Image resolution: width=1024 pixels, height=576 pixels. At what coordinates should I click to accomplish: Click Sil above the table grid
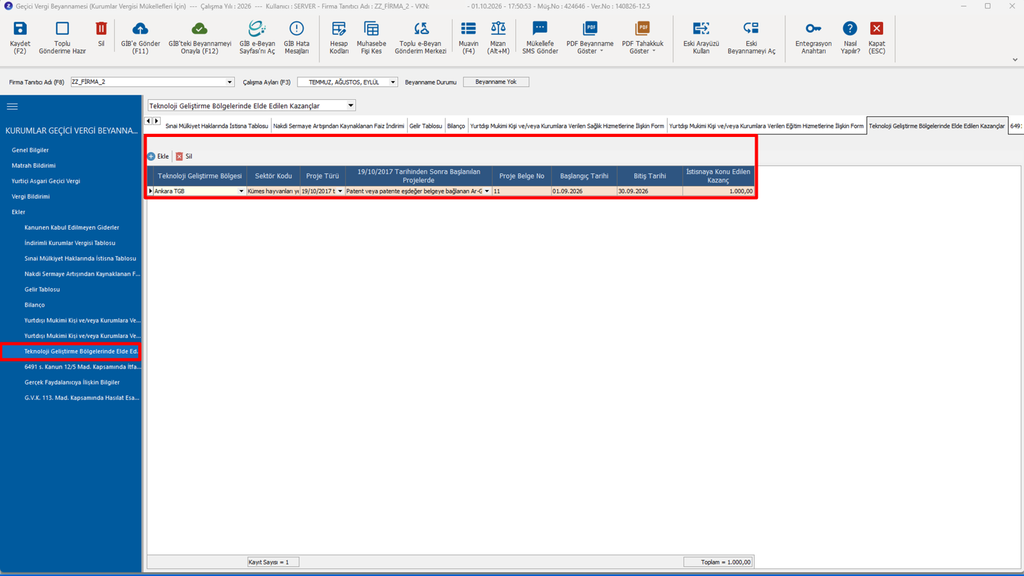pos(184,157)
